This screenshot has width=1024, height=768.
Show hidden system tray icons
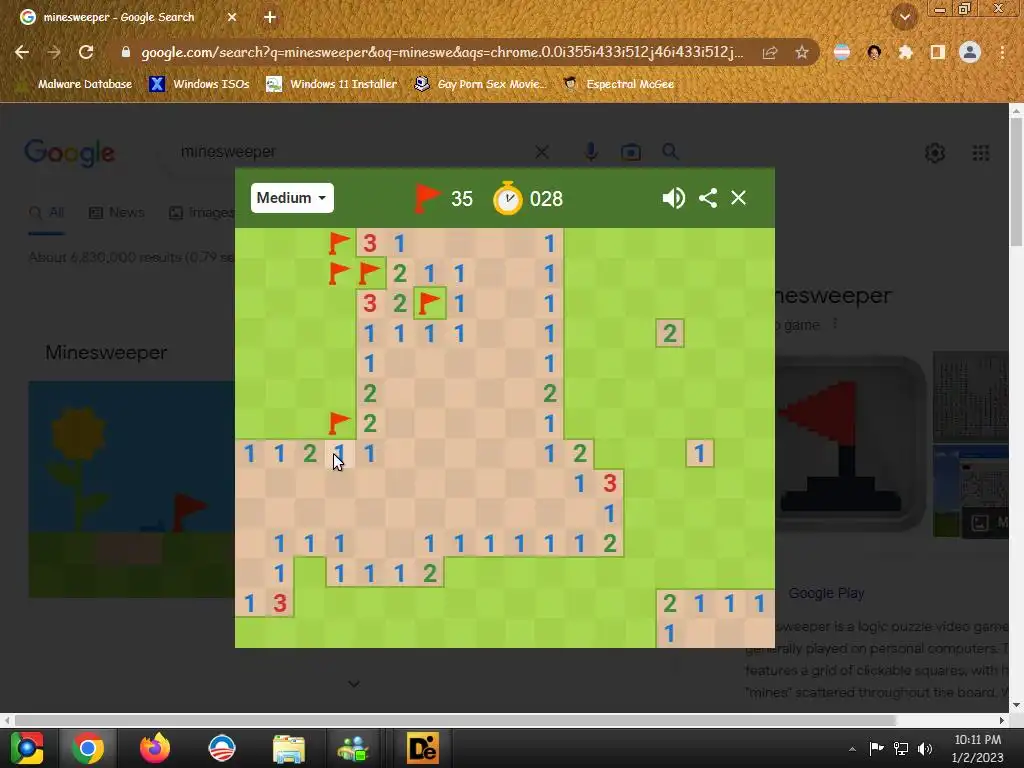pos(852,749)
